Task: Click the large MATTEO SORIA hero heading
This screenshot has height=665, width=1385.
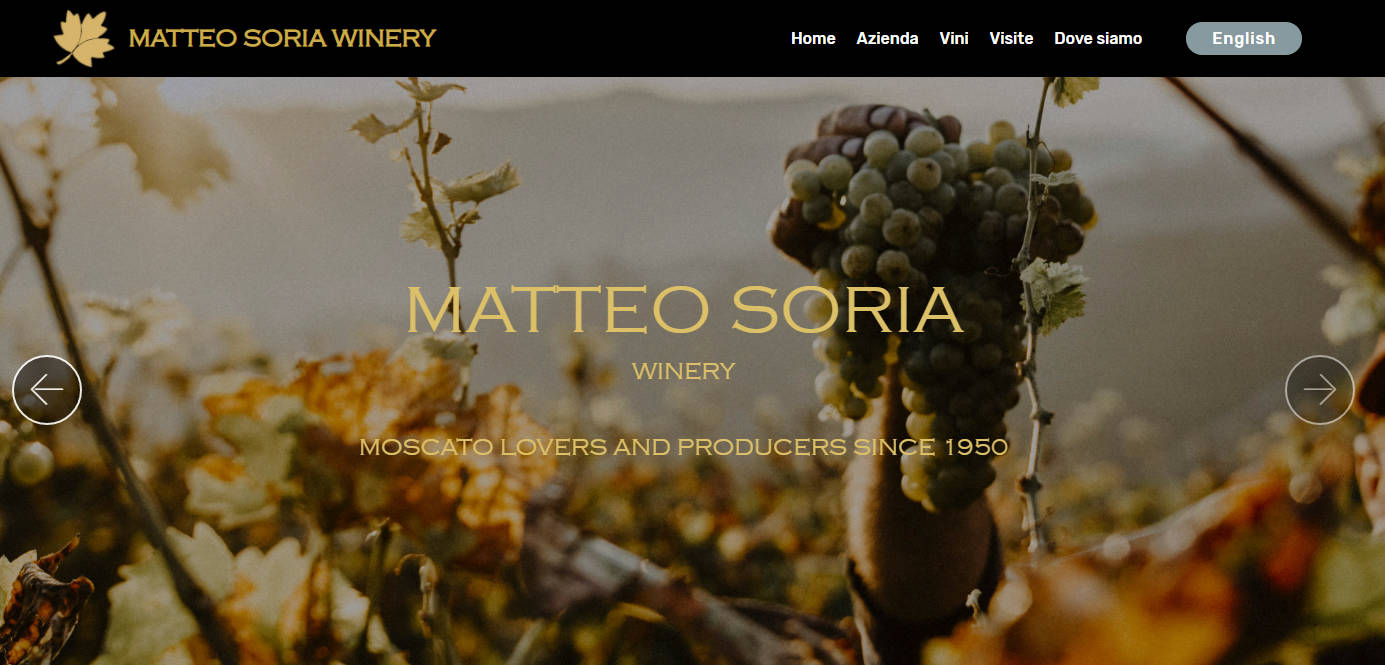Action: pos(684,309)
